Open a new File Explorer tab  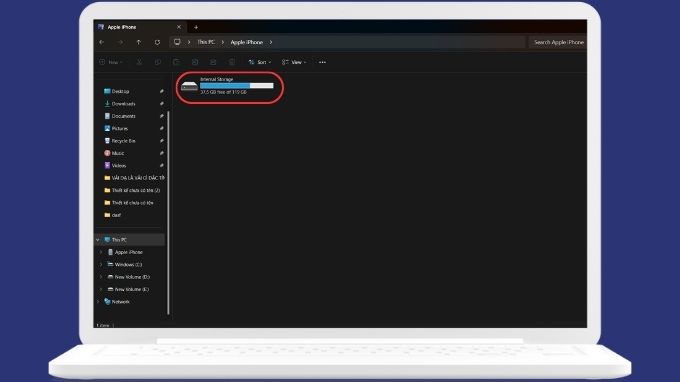coord(196,27)
